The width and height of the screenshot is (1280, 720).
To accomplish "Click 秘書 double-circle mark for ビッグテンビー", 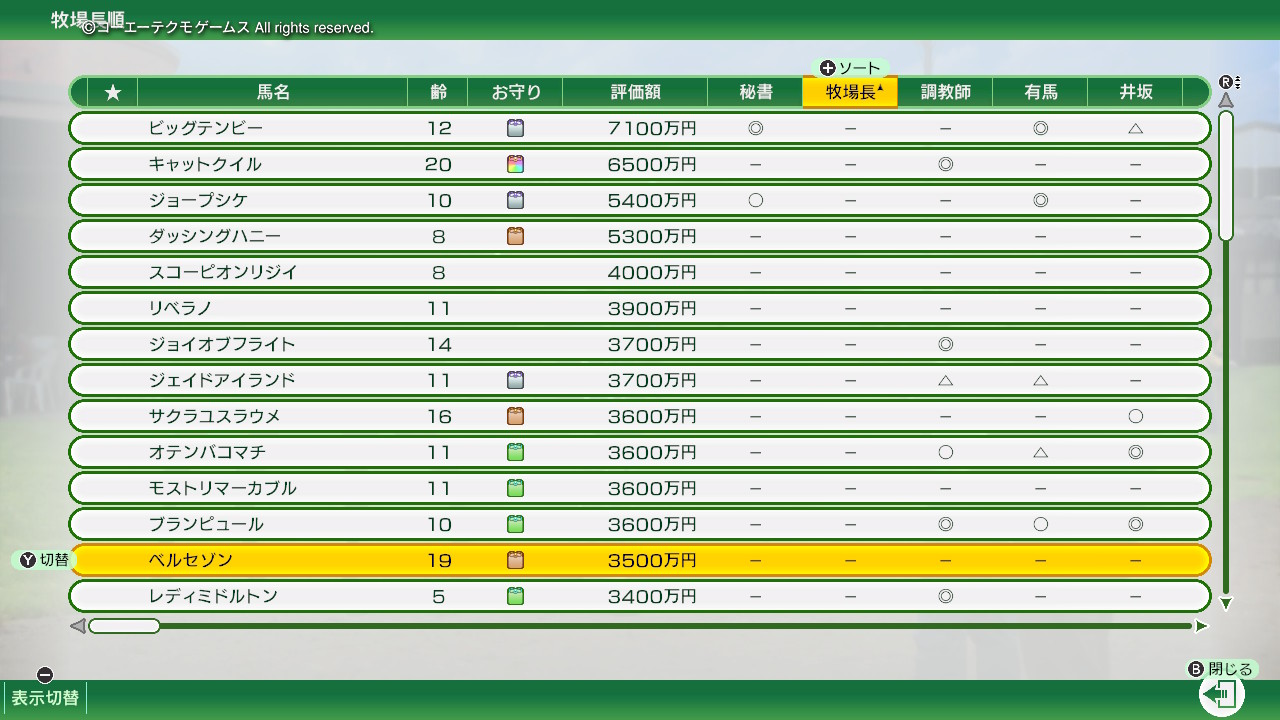I will [755, 128].
